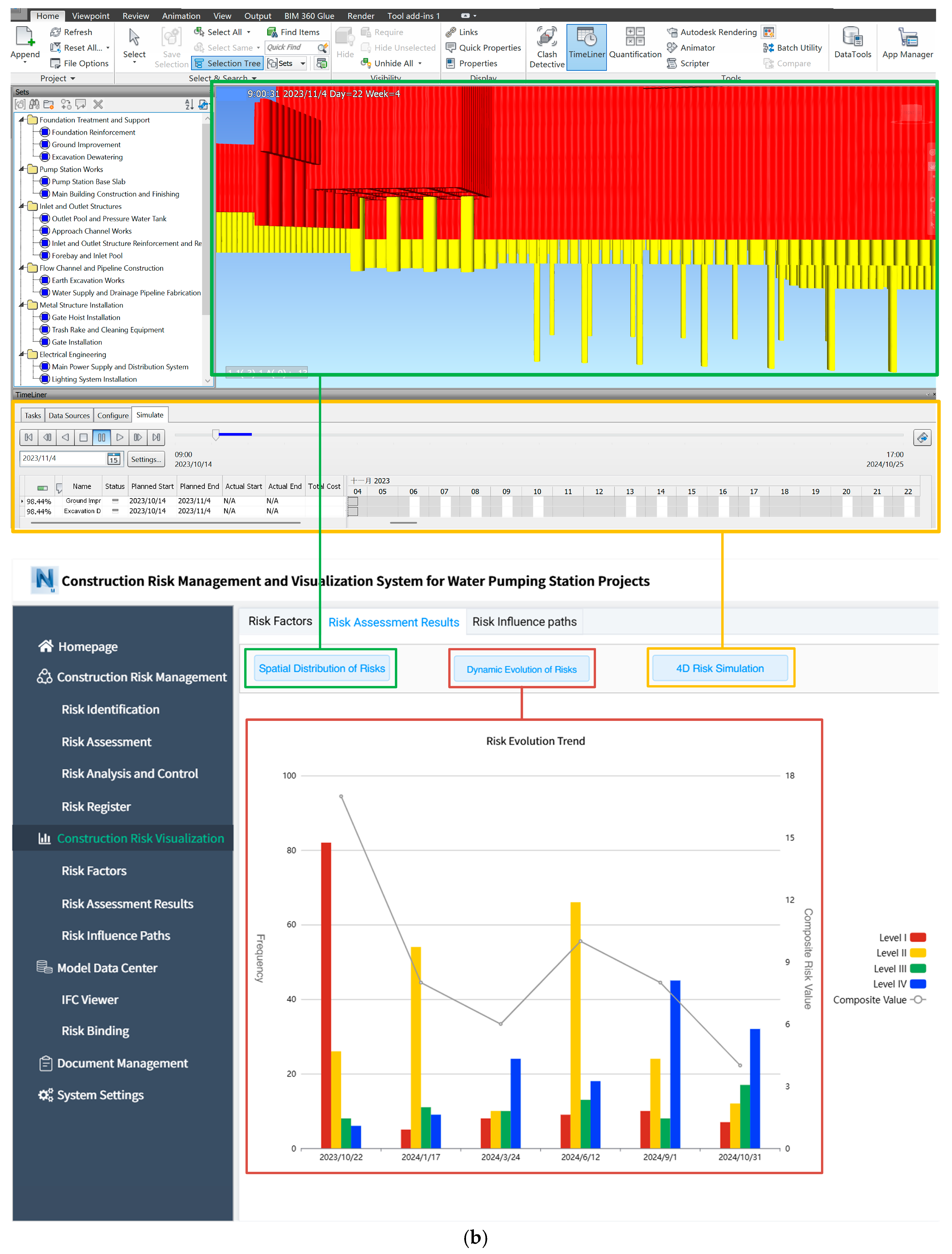Click the Homepage sidebar icon

click(x=45, y=646)
